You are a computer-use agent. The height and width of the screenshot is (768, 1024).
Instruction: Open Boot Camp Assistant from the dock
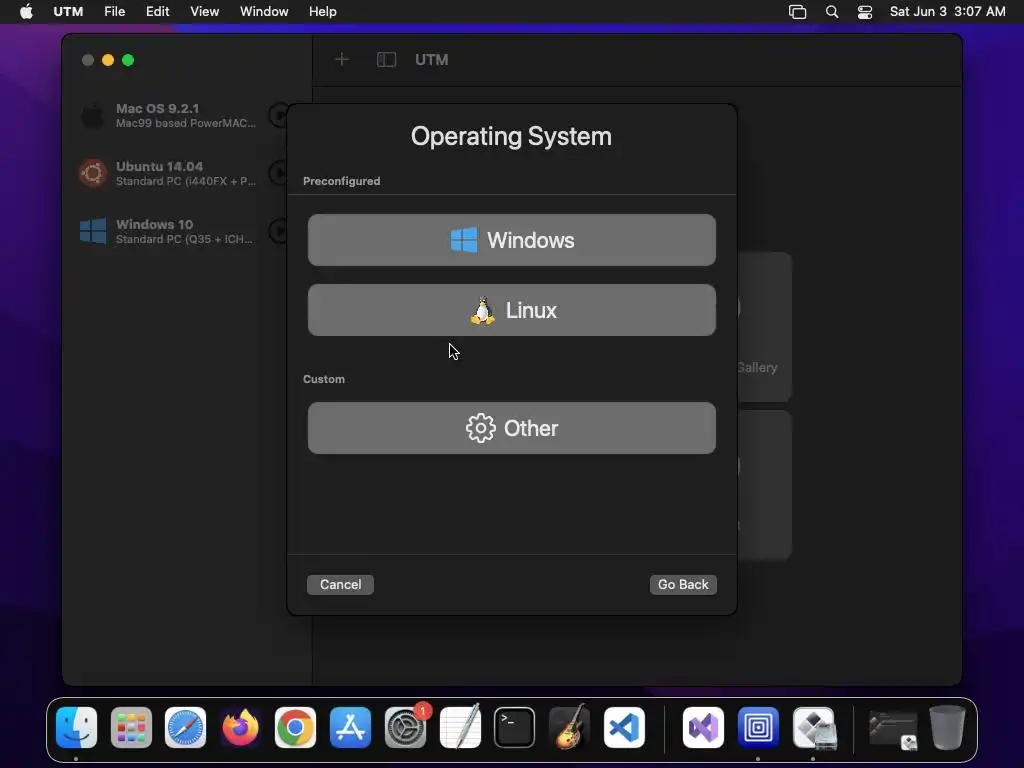pyautogui.click(x=814, y=728)
